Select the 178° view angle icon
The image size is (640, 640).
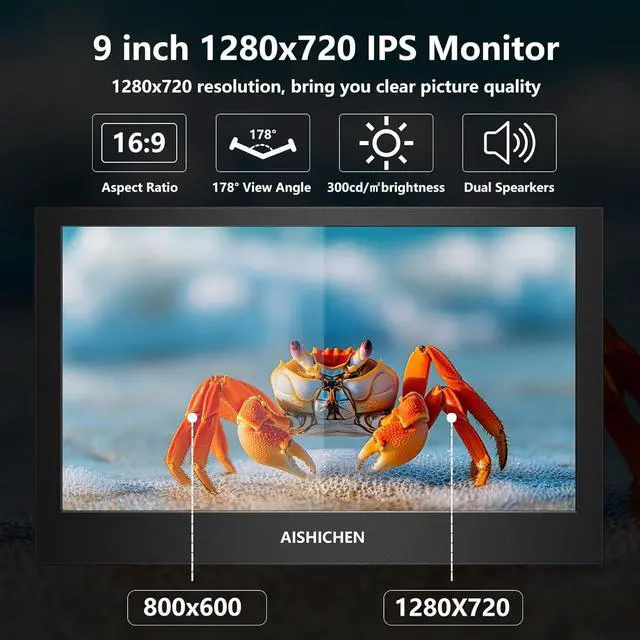263,143
